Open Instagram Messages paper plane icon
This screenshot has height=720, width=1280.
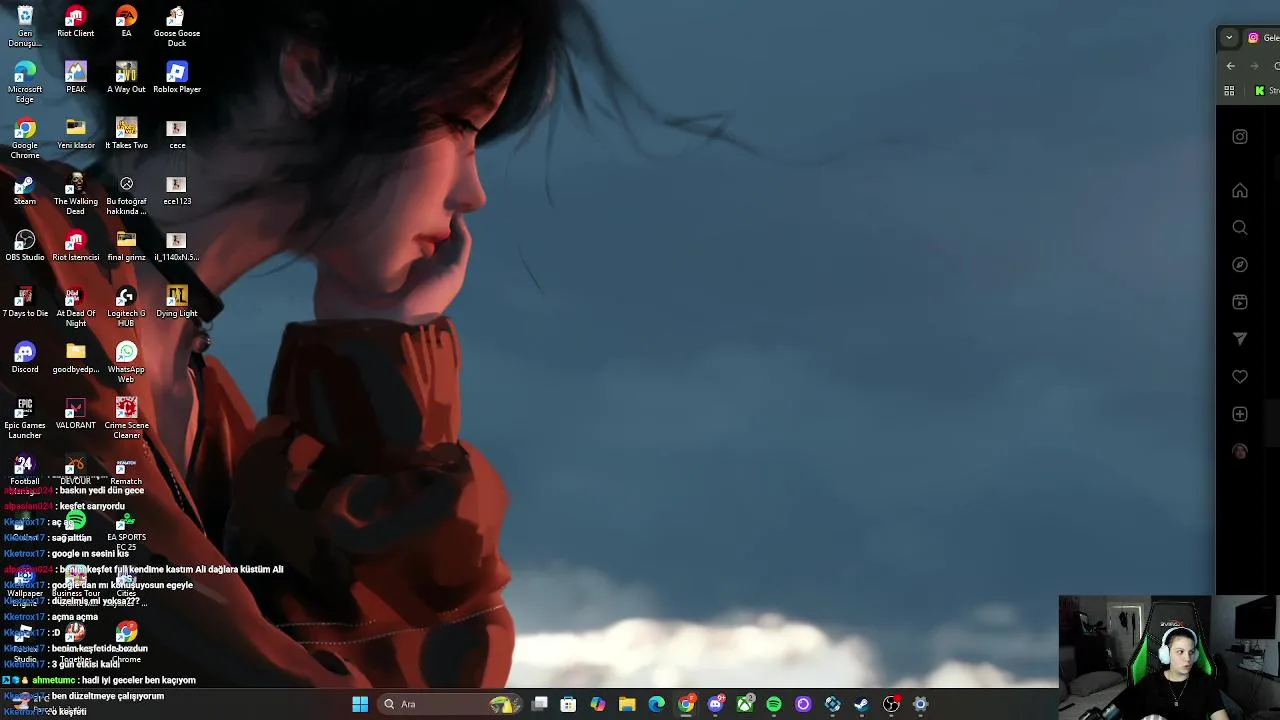coord(1240,339)
